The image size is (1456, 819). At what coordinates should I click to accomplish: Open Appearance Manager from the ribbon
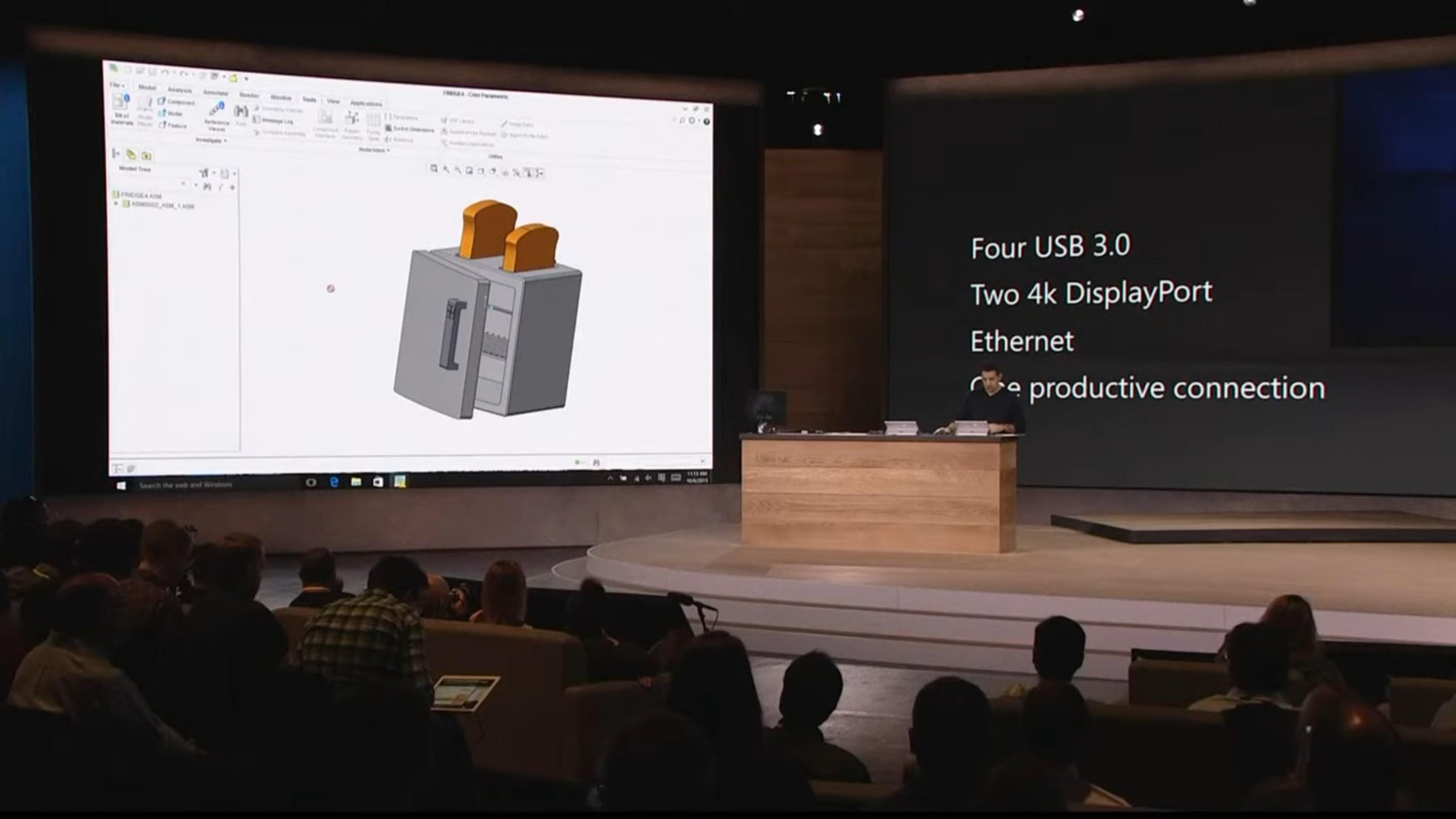(x=469, y=132)
